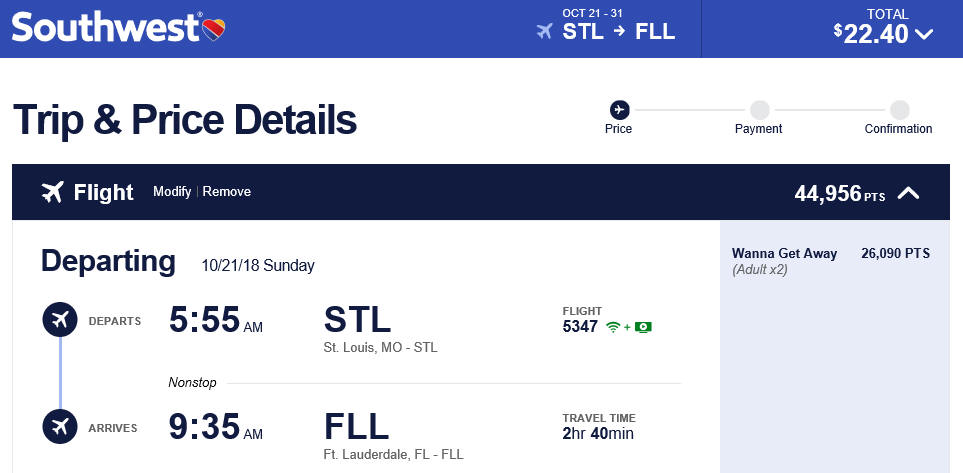Screen dimensions: 963x473
Task: Click the airplane icon beside STL in header
Action: click(x=545, y=31)
